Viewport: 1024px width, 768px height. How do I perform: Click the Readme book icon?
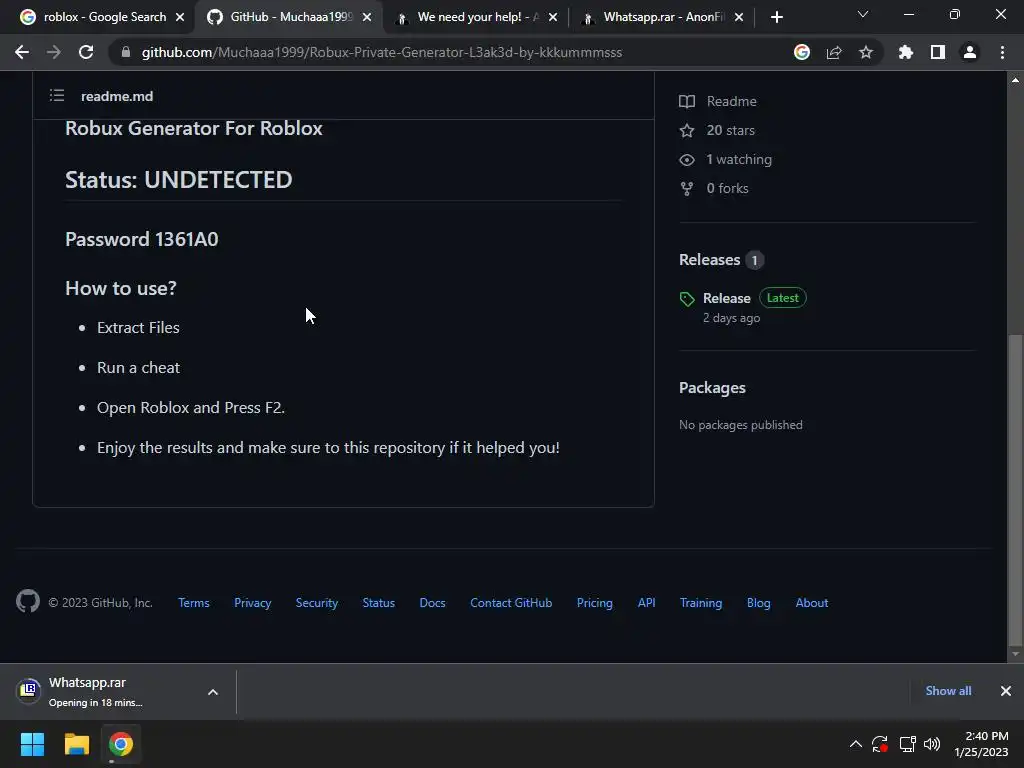[687, 101]
